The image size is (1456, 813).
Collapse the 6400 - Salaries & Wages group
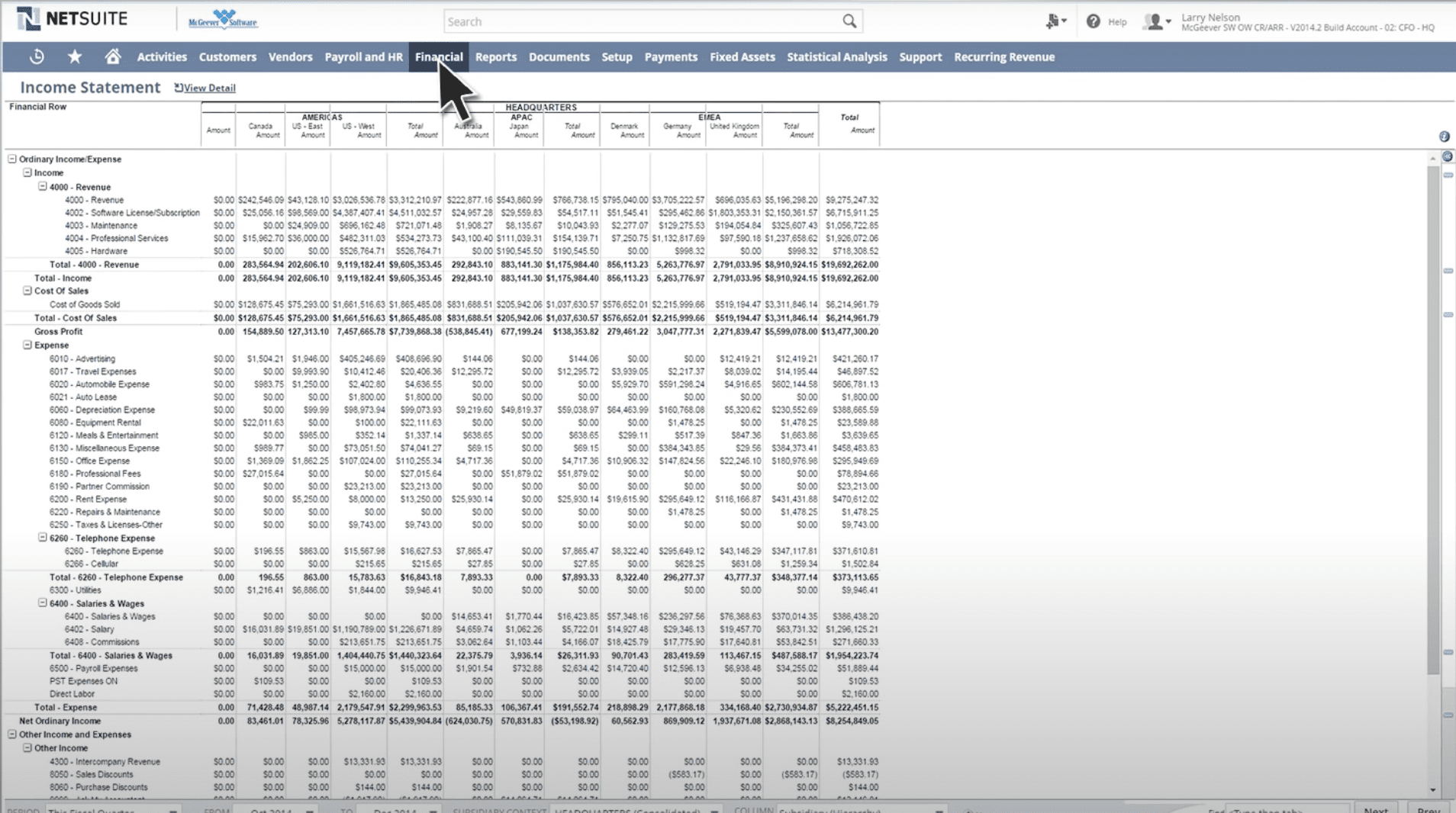tap(43, 603)
